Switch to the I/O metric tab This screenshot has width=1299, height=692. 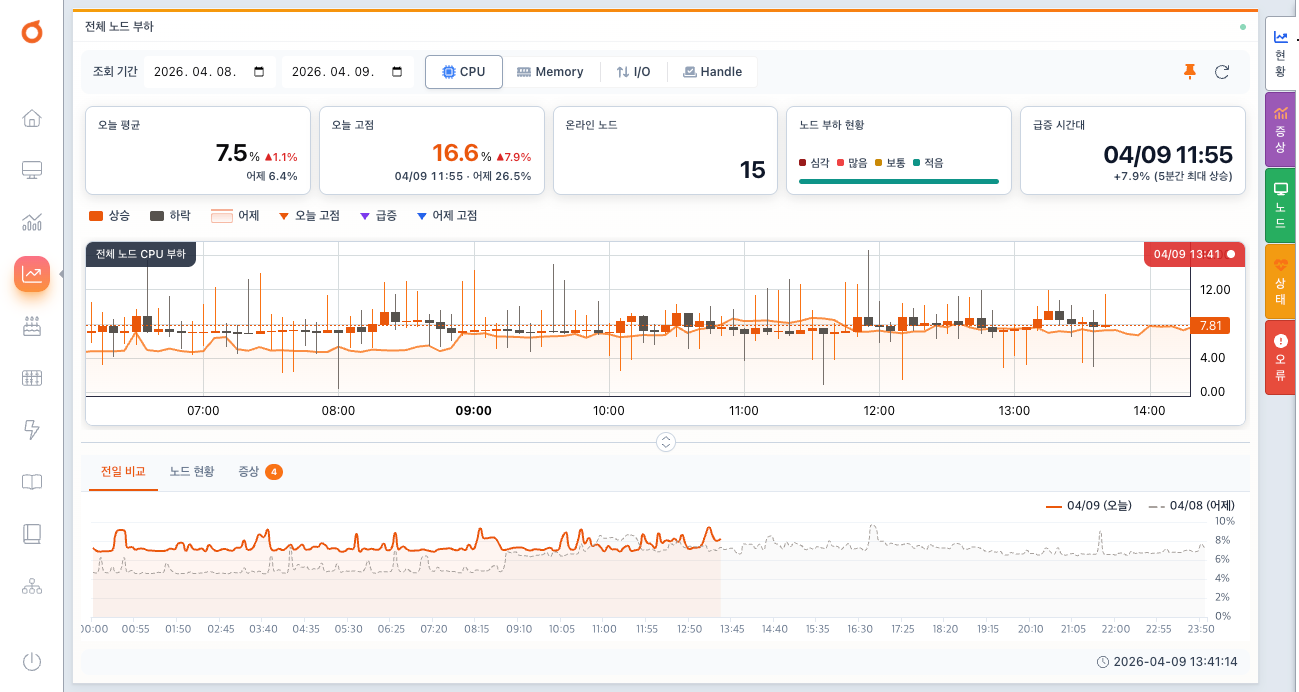click(633, 72)
